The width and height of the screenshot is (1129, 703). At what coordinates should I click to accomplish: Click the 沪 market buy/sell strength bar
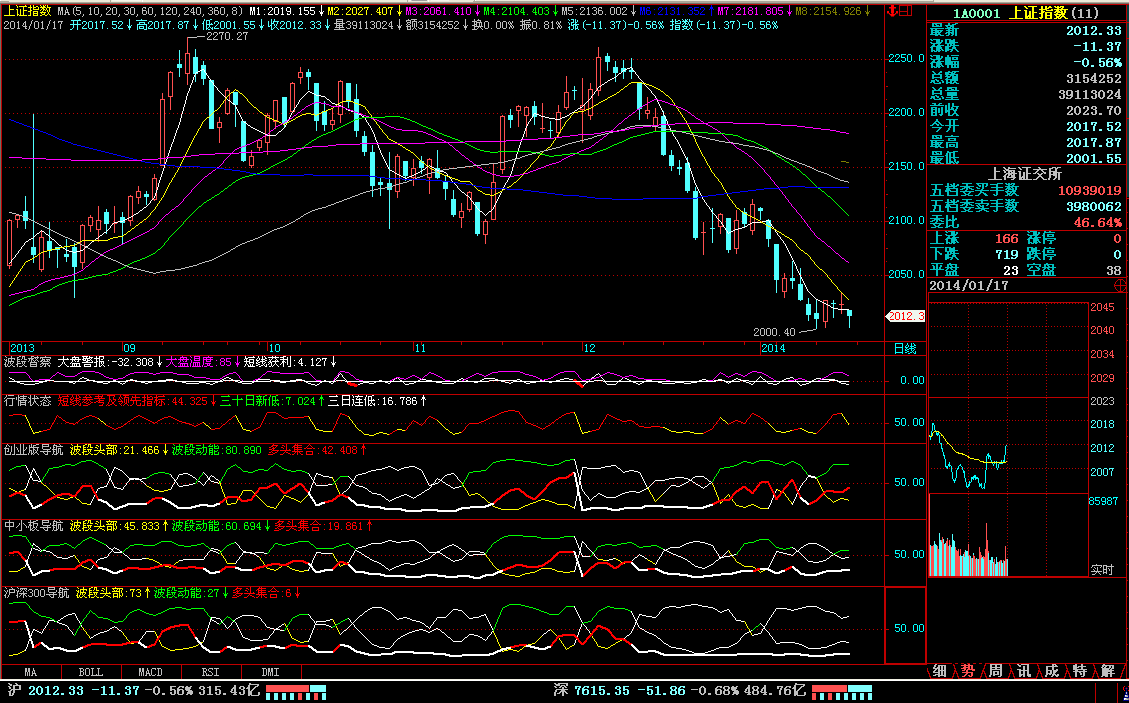(296, 691)
